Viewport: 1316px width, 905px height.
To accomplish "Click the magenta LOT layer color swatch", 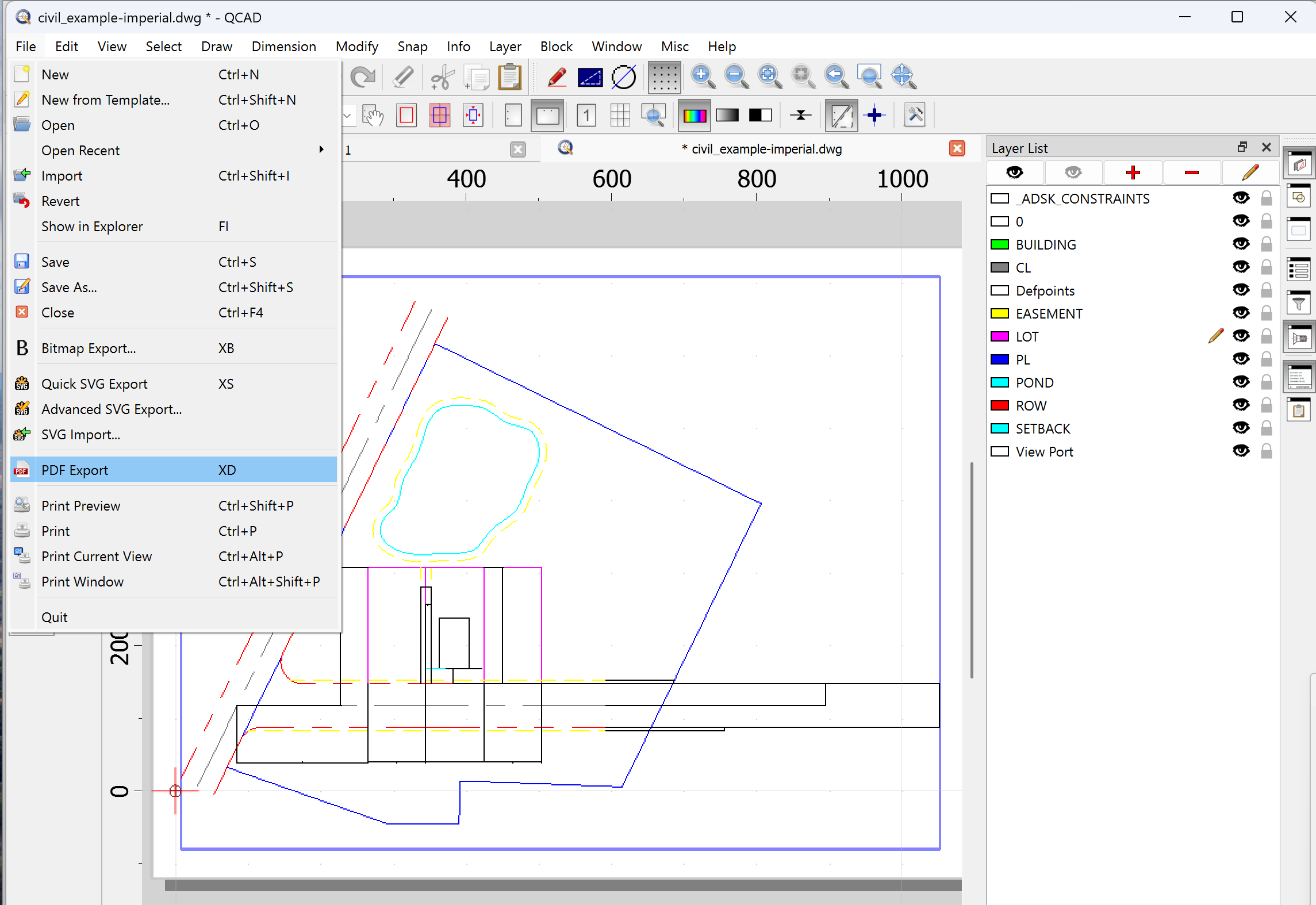I will [x=1000, y=336].
